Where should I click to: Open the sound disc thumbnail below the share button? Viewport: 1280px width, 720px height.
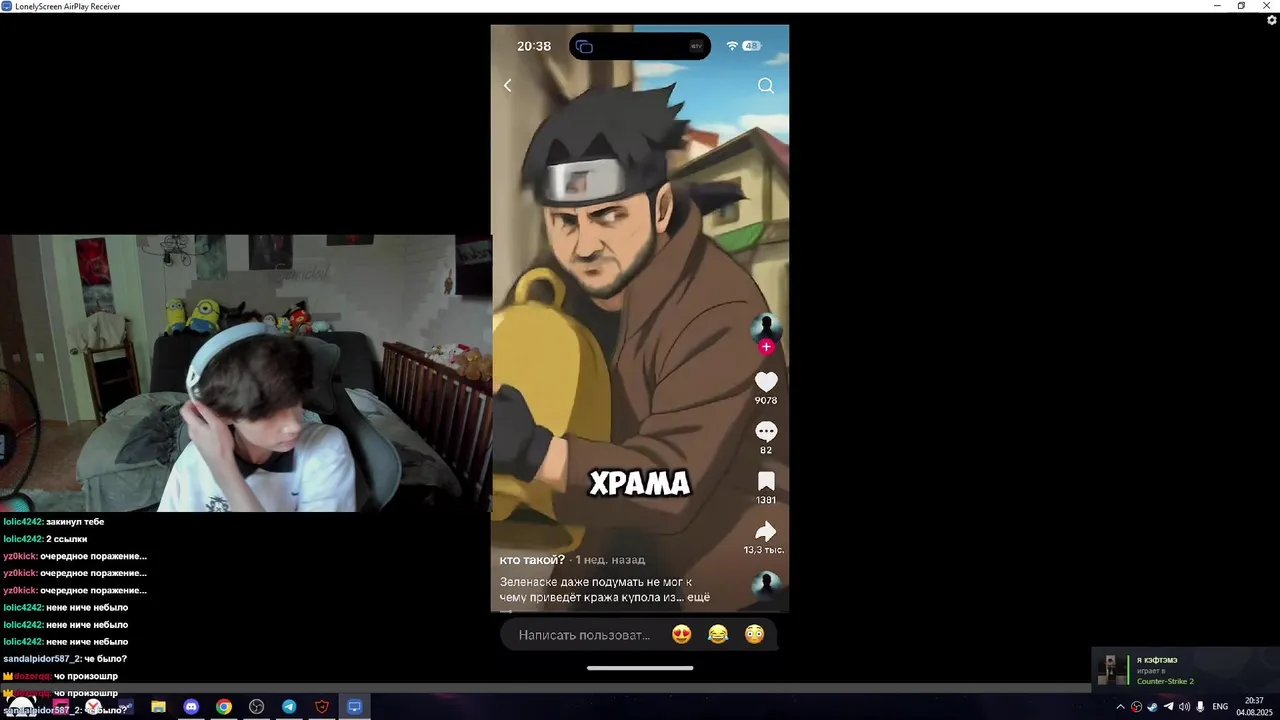(x=767, y=584)
